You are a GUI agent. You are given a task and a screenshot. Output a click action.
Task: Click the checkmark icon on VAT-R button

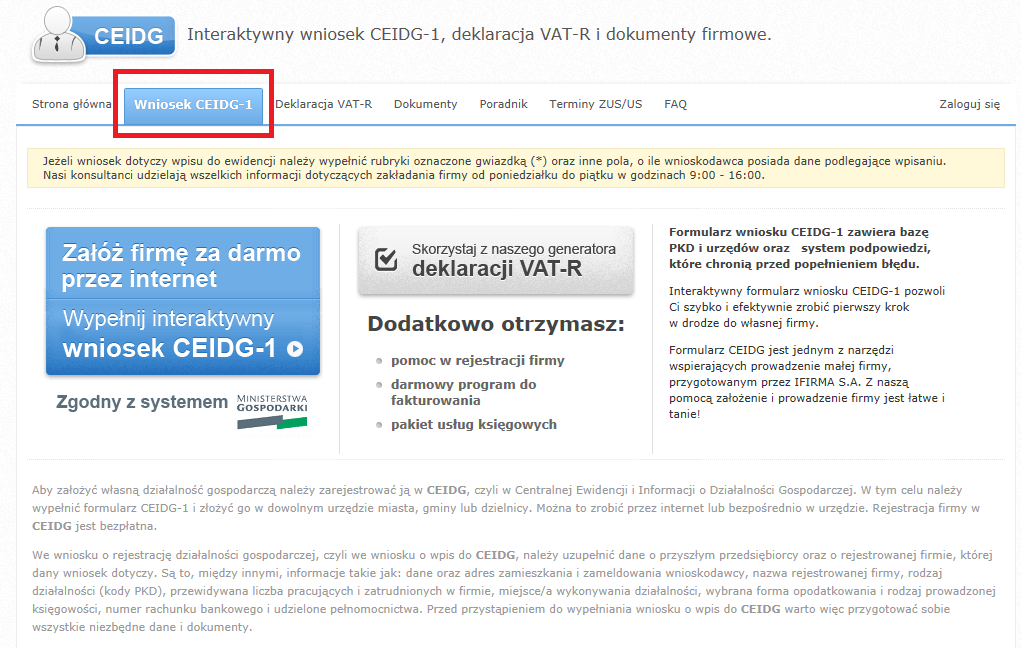pos(385,259)
